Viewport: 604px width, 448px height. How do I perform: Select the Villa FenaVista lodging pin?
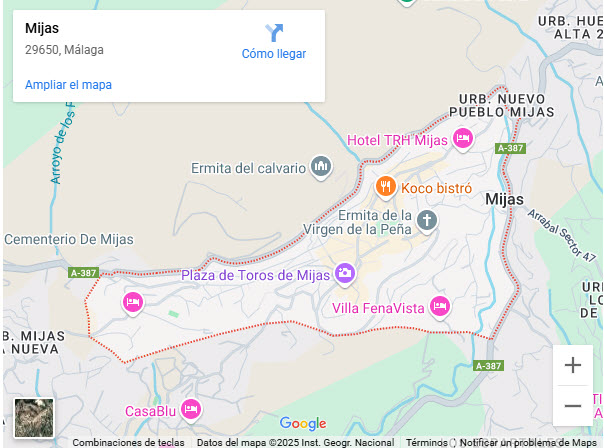point(440,307)
